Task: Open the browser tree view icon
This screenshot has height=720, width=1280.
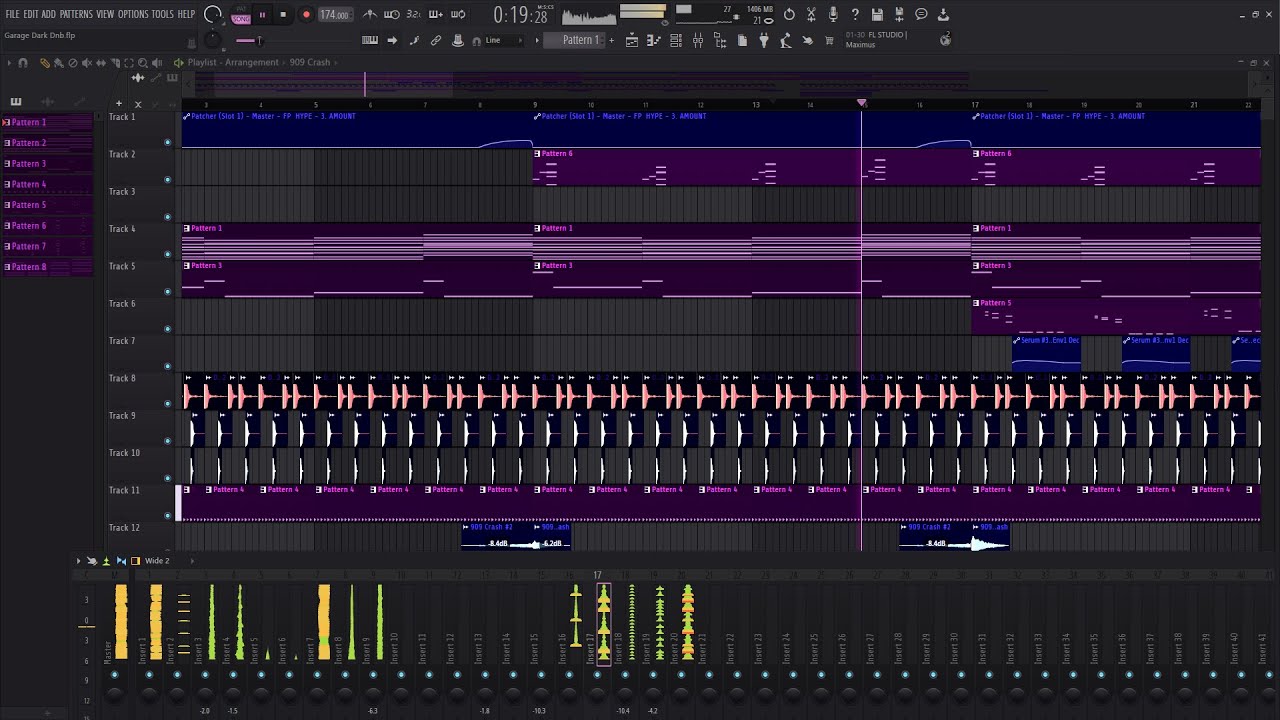Action: click(x=720, y=40)
